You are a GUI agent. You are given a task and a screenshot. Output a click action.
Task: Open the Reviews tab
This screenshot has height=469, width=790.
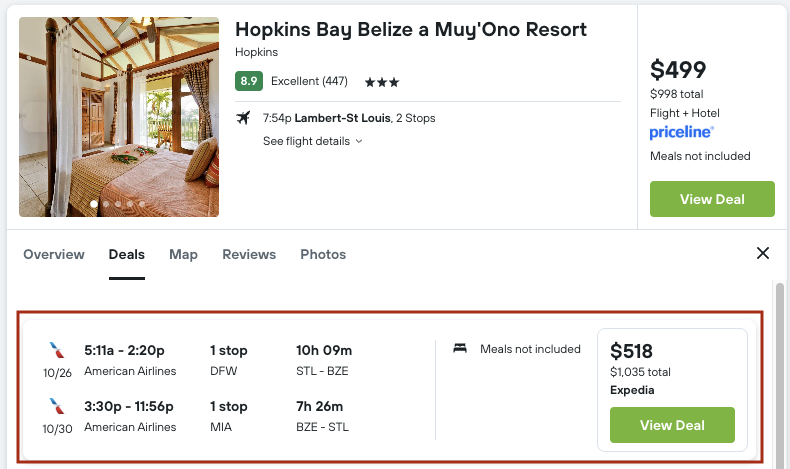pyautogui.click(x=249, y=255)
